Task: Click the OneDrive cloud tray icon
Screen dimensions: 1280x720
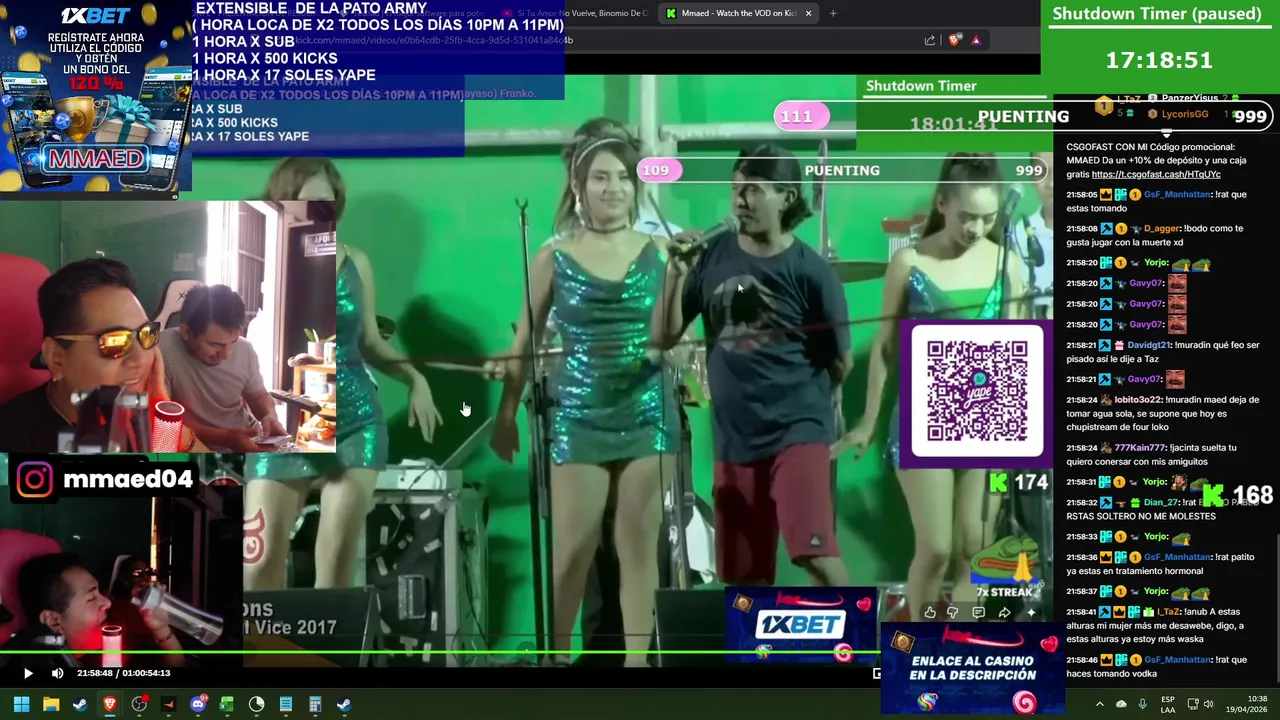Action: tap(1121, 704)
